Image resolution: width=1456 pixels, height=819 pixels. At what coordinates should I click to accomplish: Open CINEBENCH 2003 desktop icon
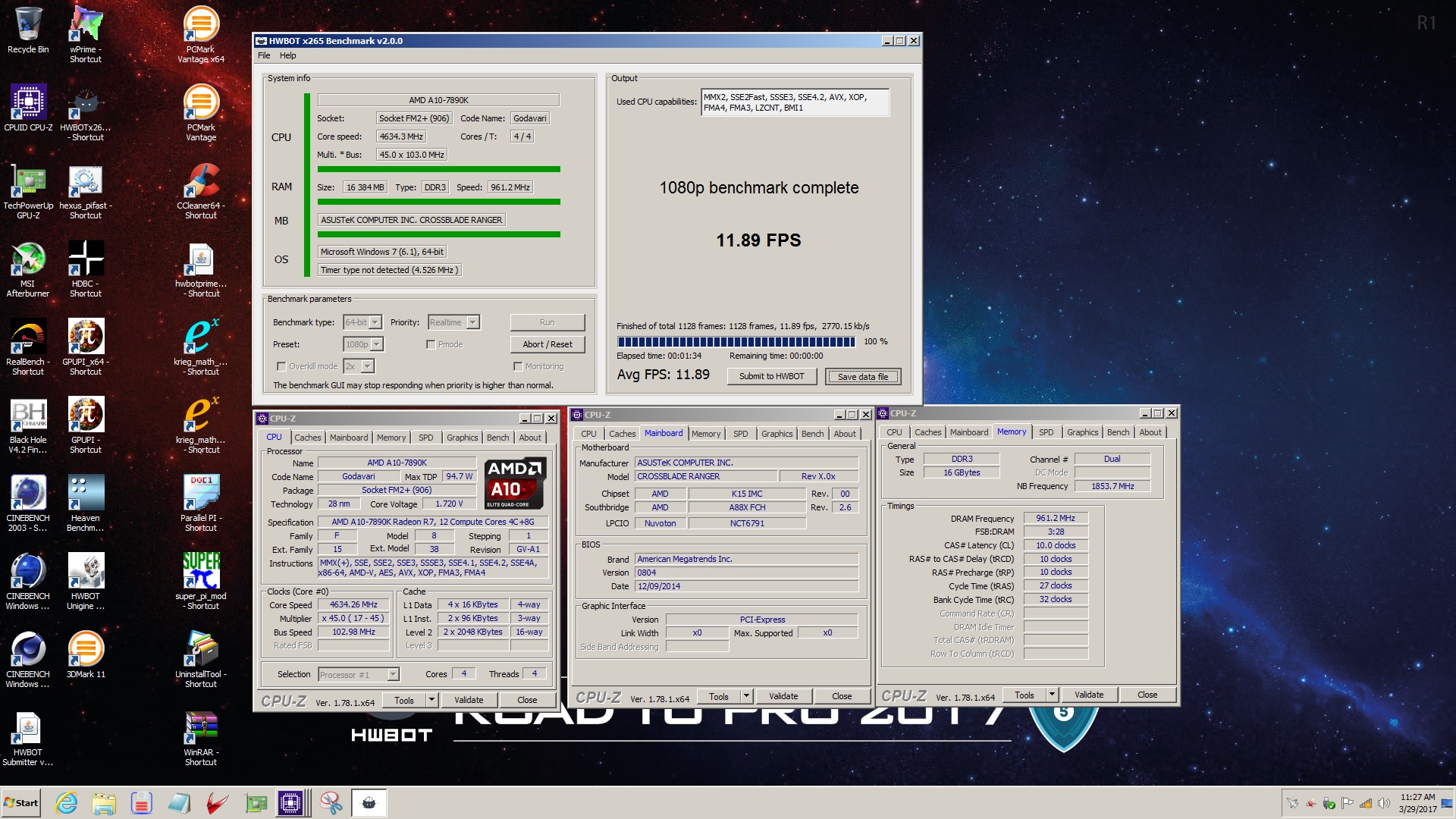click(x=28, y=504)
